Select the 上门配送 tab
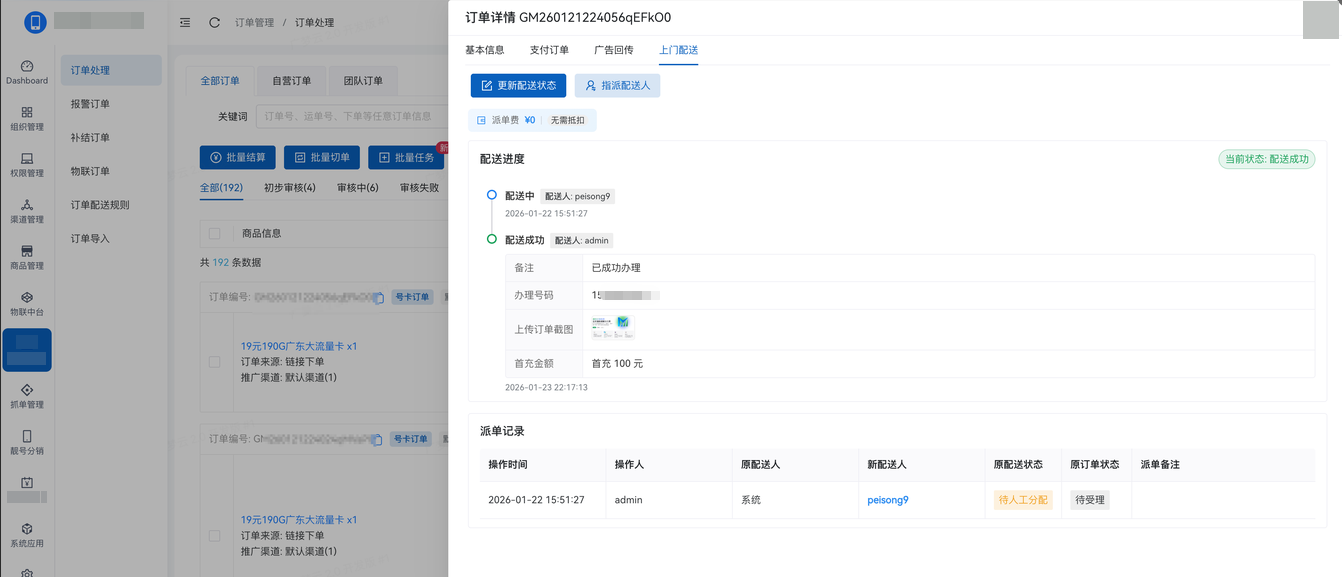 (679, 50)
